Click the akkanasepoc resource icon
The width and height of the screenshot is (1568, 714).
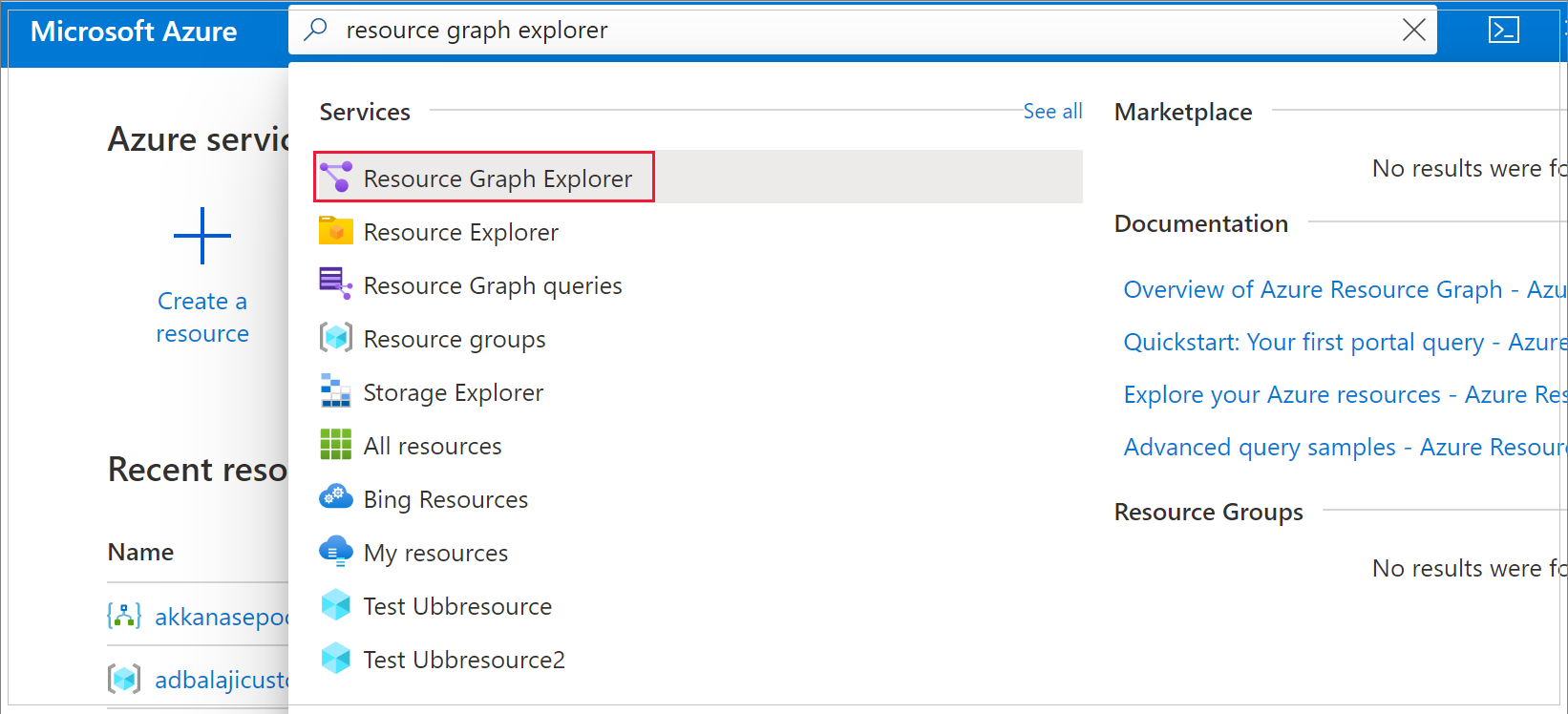click(x=124, y=616)
